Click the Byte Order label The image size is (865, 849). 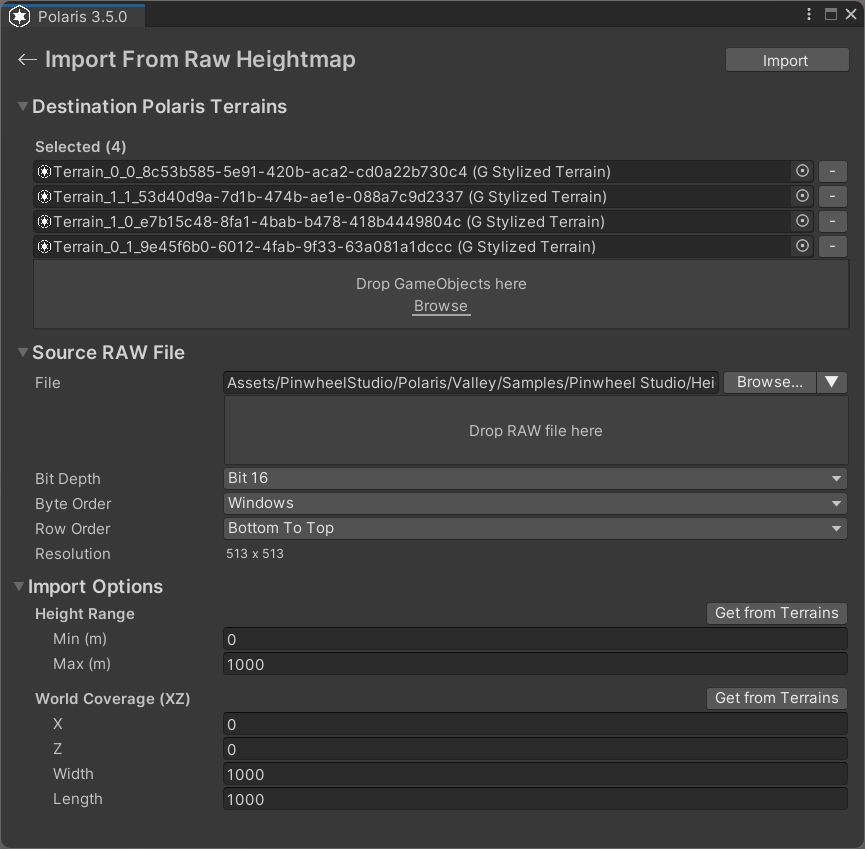tap(73, 504)
